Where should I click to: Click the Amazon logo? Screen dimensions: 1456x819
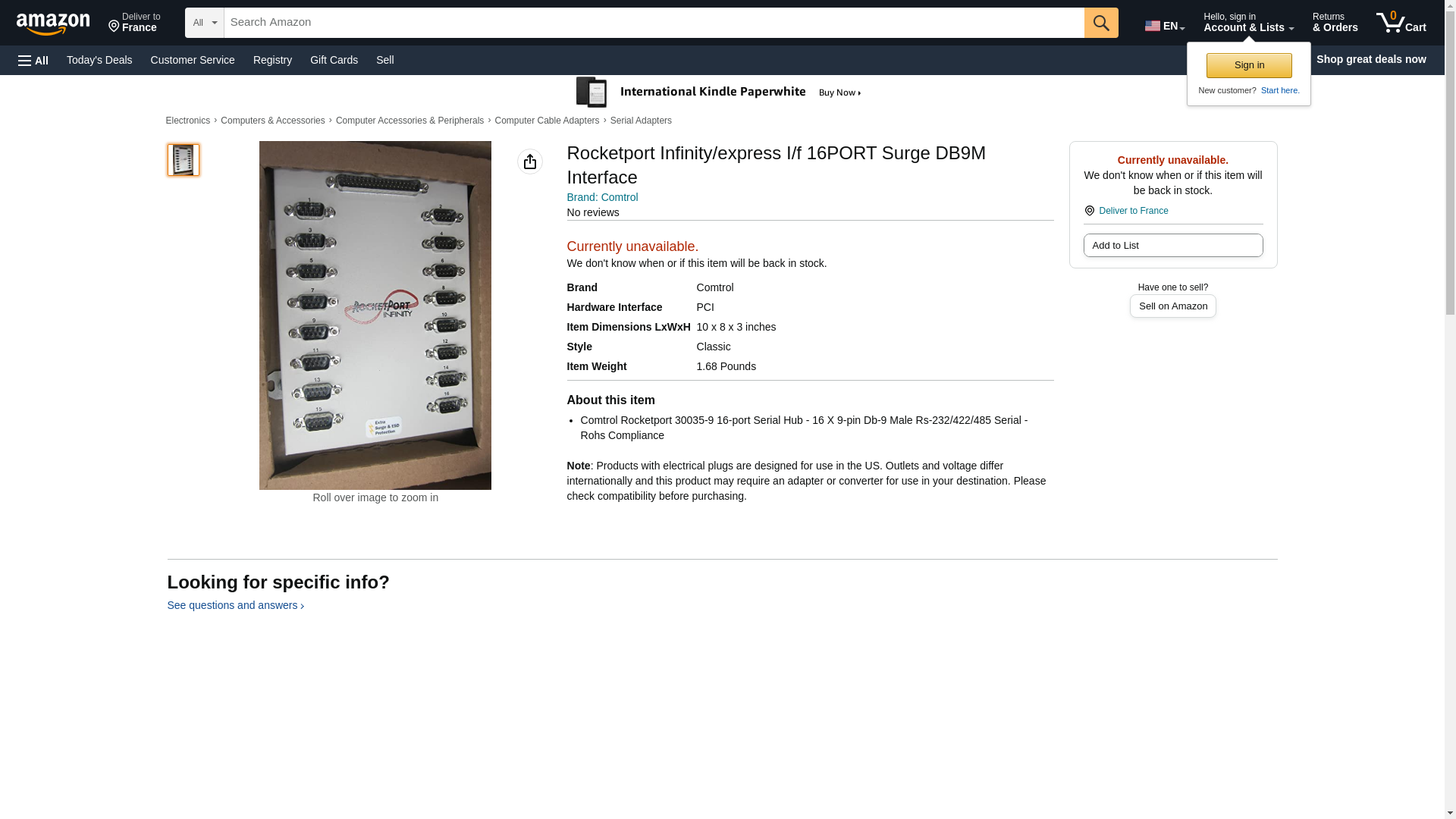click(x=53, y=23)
